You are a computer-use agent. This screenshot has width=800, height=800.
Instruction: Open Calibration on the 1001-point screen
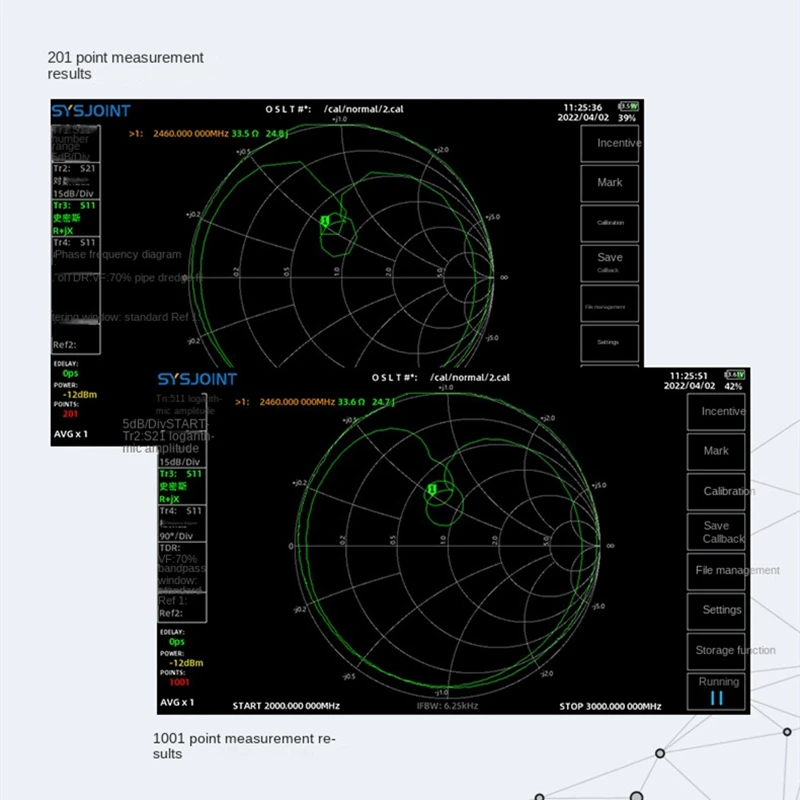(716, 491)
